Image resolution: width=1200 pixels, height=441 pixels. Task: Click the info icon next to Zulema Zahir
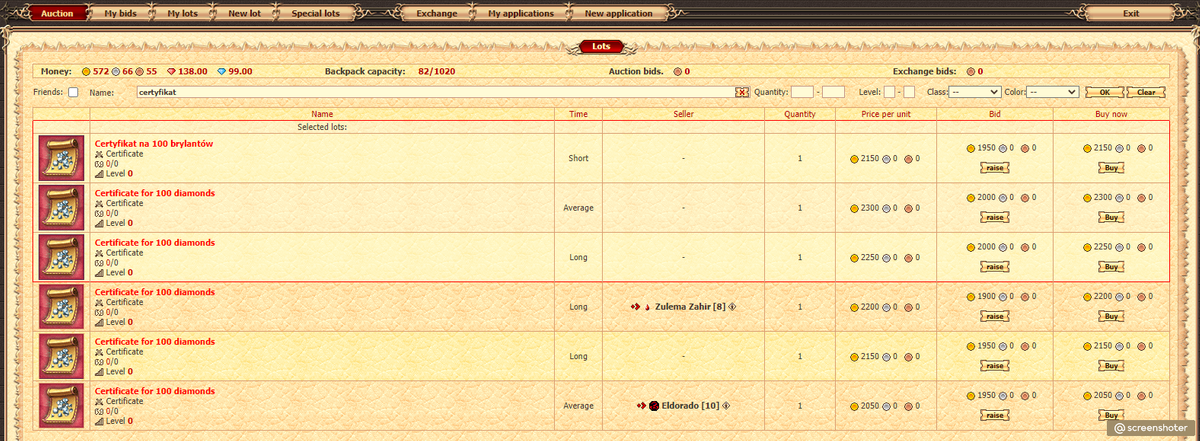click(x=732, y=307)
